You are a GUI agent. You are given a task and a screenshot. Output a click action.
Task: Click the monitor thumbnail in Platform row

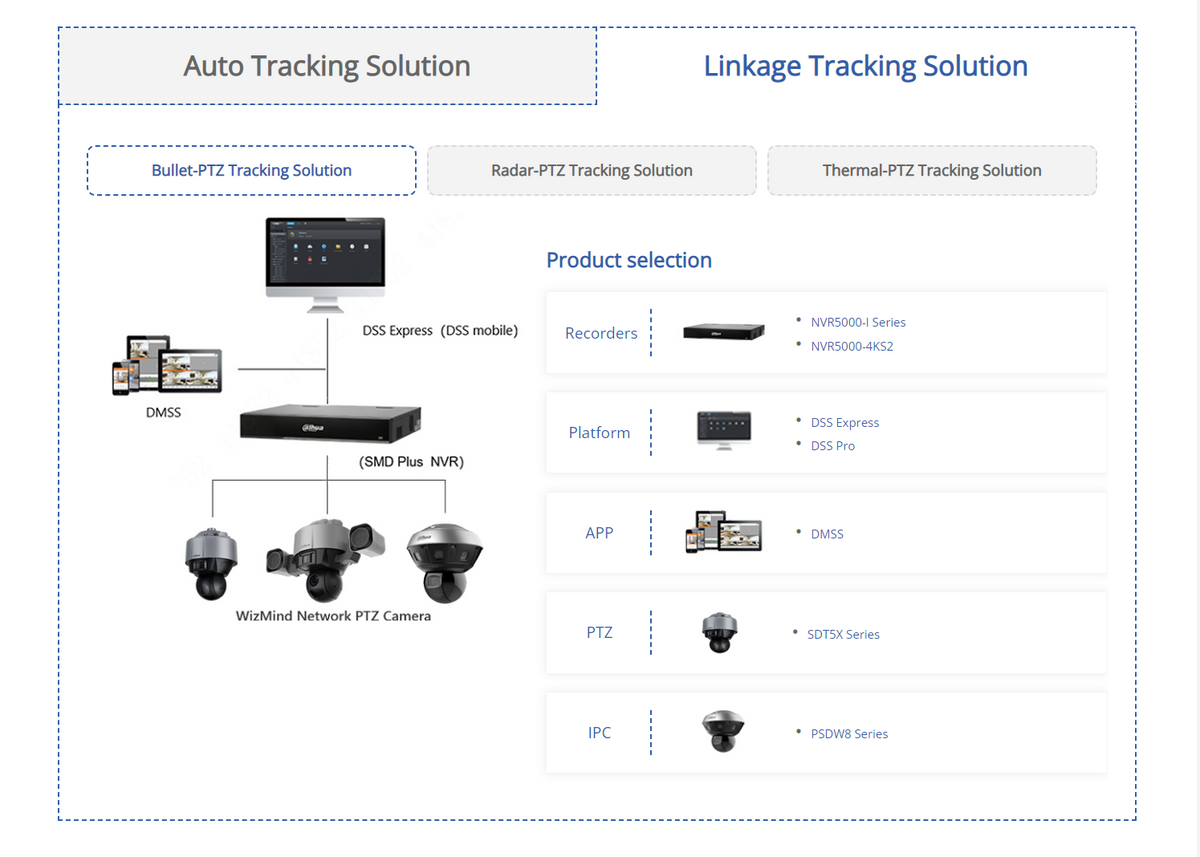tap(724, 432)
